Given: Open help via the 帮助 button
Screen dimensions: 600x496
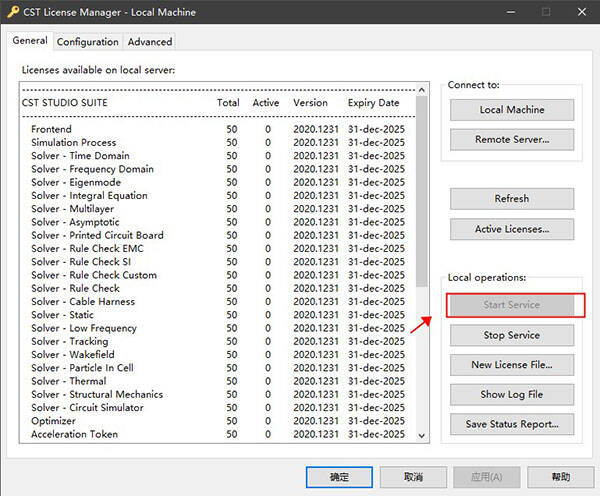Looking at the screenshot, I should [x=561, y=477].
